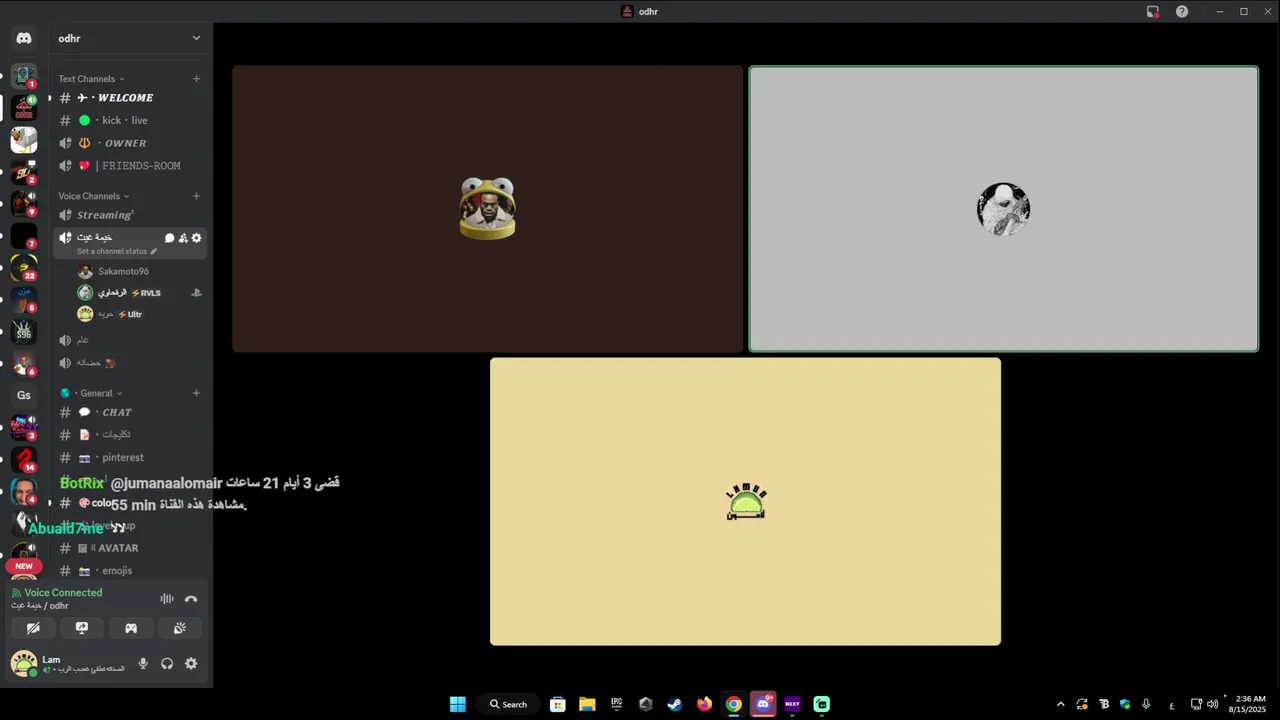Viewport: 1280px width, 720px height.
Task: Turn on camera in voice panel
Action: pos(33,628)
